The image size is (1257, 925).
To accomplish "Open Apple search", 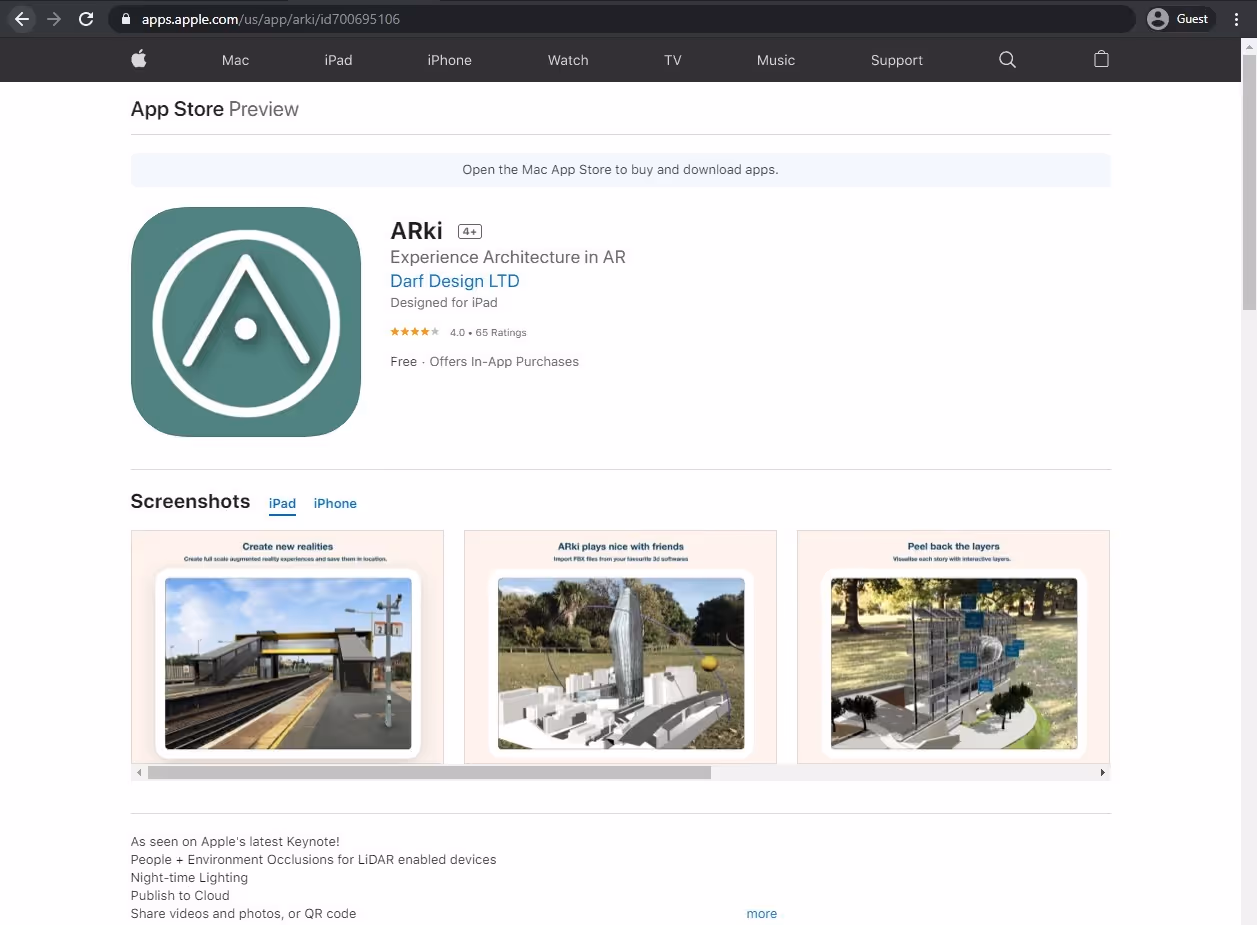I will [x=1007, y=60].
